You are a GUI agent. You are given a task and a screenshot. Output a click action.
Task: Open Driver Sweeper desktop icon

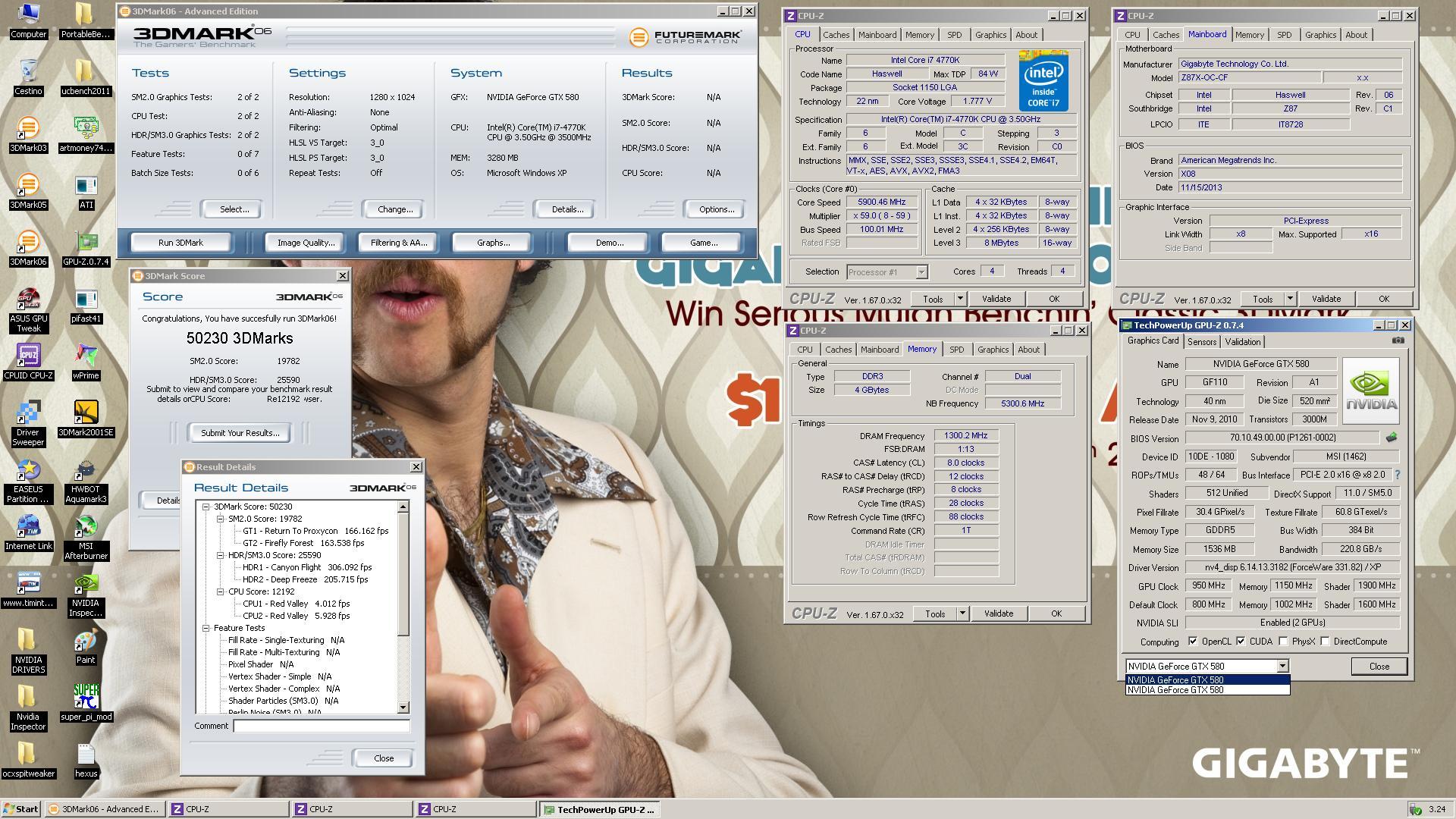click(28, 424)
